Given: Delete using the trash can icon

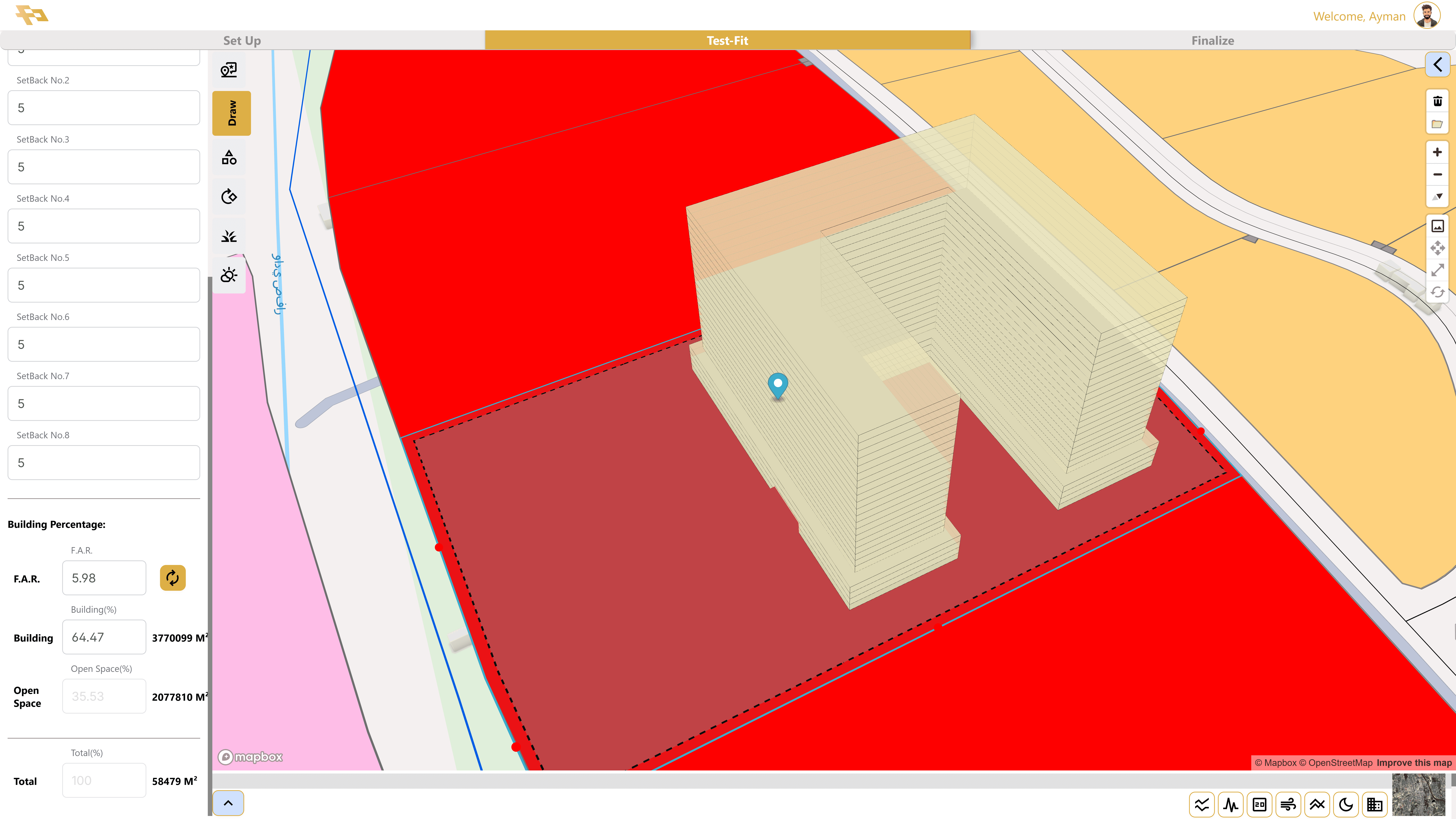Looking at the screenshot, I should point(1437,101).
